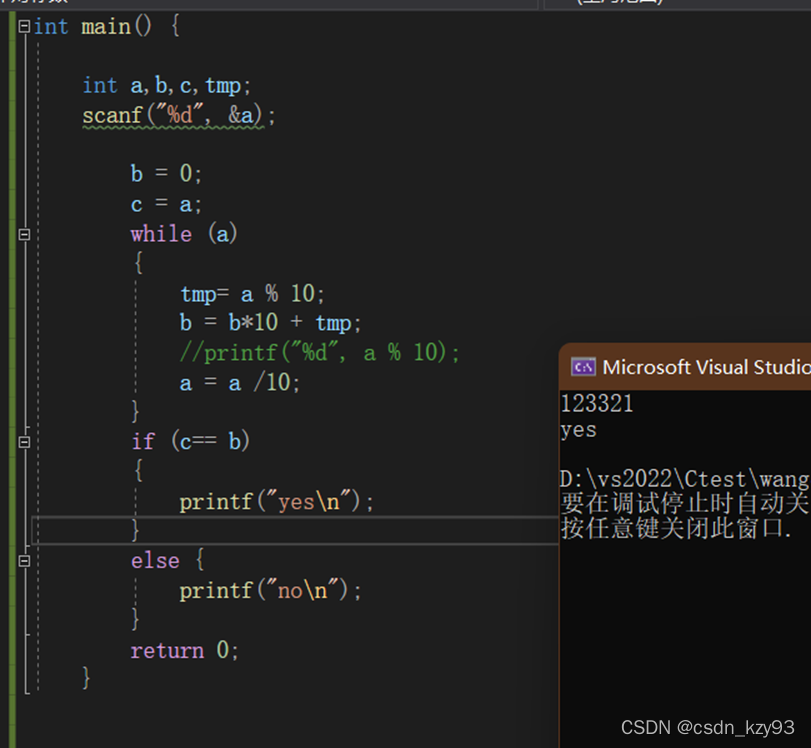
Task: Click the Microsoft Visual Studio console title
Action: coord(707,367)
